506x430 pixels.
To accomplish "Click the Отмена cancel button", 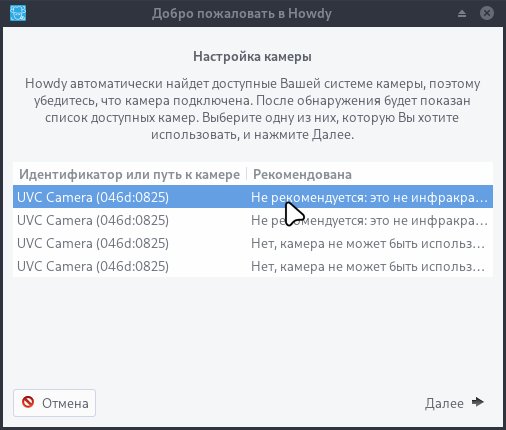I will (x=54, y=403).
